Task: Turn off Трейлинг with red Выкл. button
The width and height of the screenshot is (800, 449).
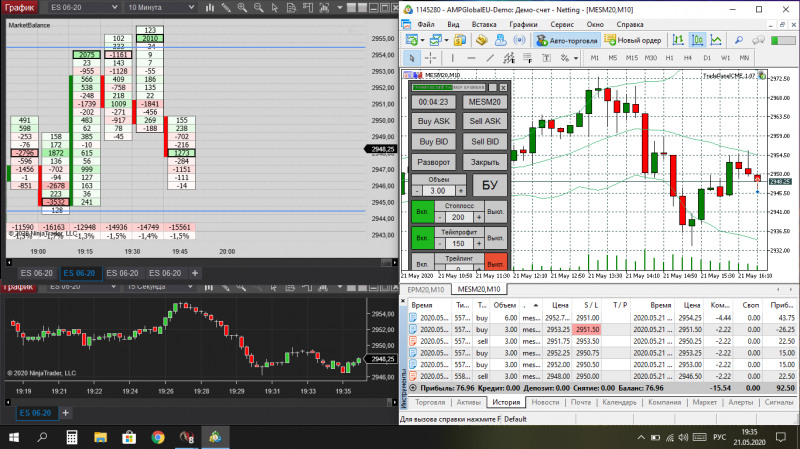Action: pyautogui.click(x=495, y=262)
